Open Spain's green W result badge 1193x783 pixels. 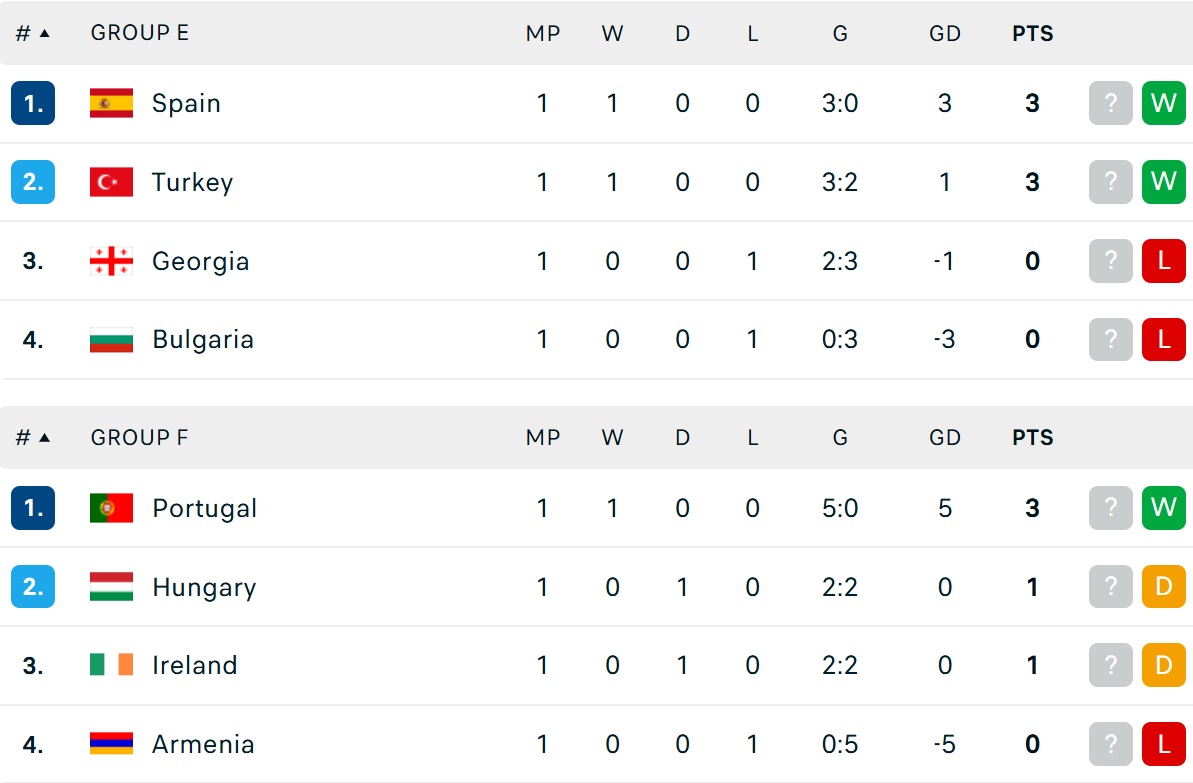(x=1163, y=103)
